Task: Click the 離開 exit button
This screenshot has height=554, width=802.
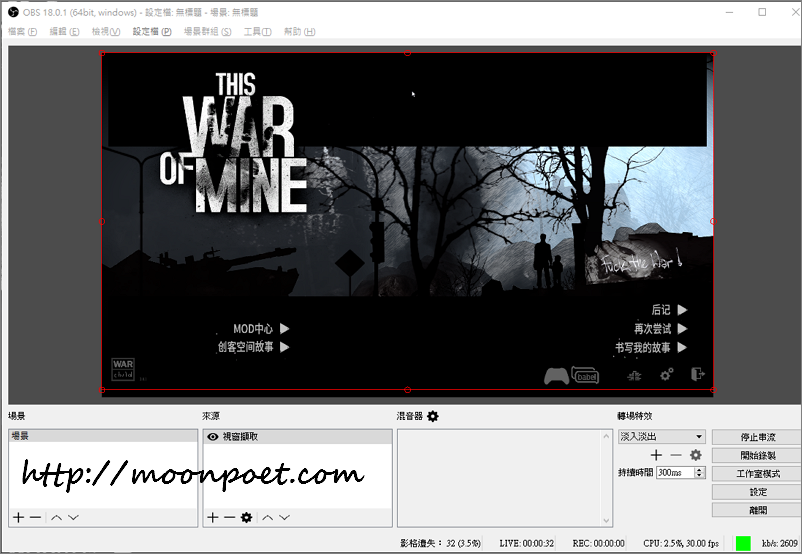Action: (758, 510)
